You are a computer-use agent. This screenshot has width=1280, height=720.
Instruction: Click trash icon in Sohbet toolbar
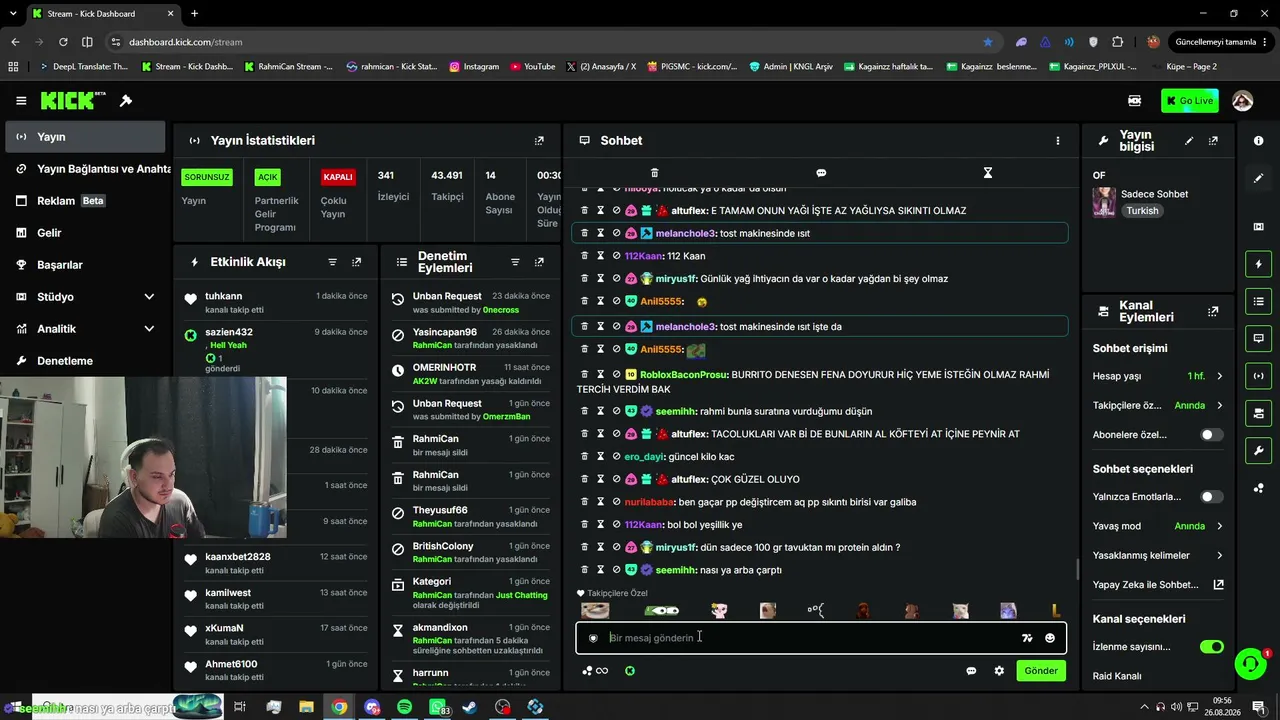click(654, 173)
